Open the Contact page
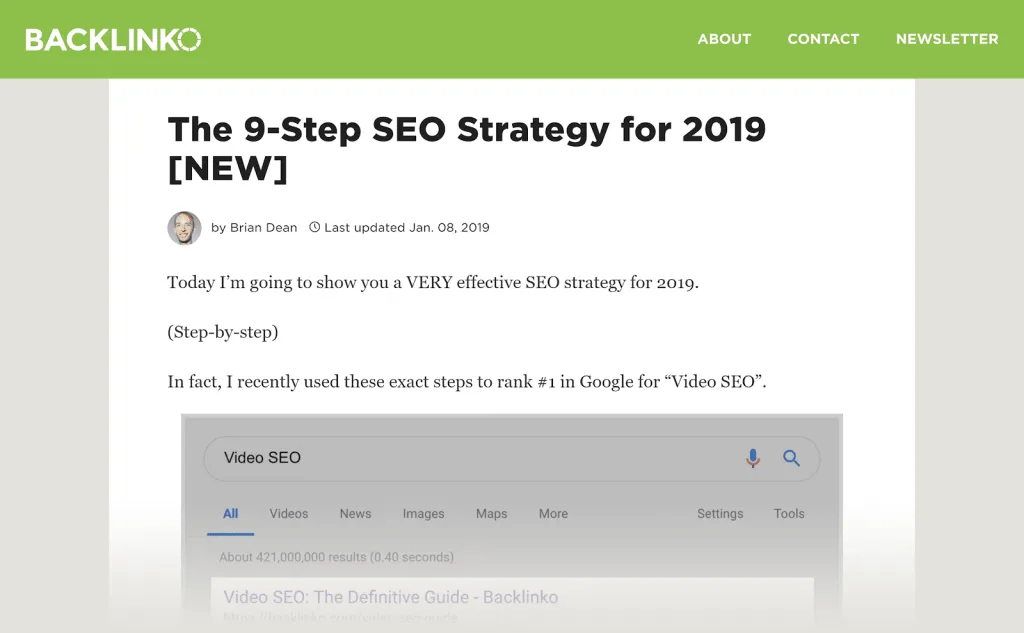 (x=823, y=39)
